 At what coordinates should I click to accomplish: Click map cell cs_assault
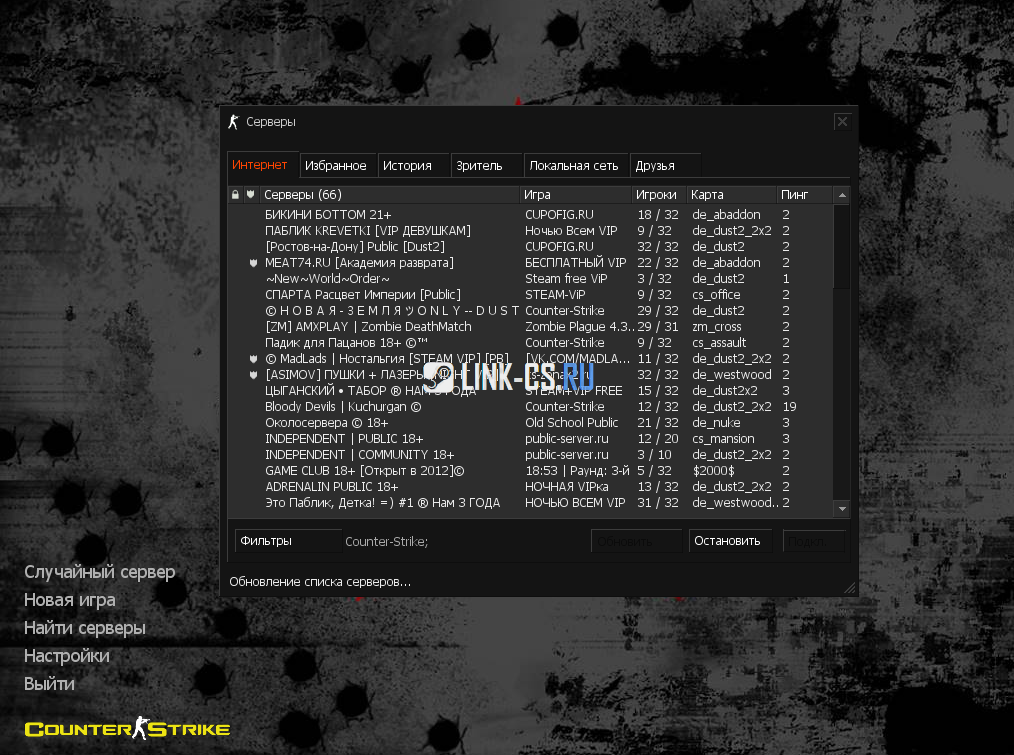click(718, 342)
